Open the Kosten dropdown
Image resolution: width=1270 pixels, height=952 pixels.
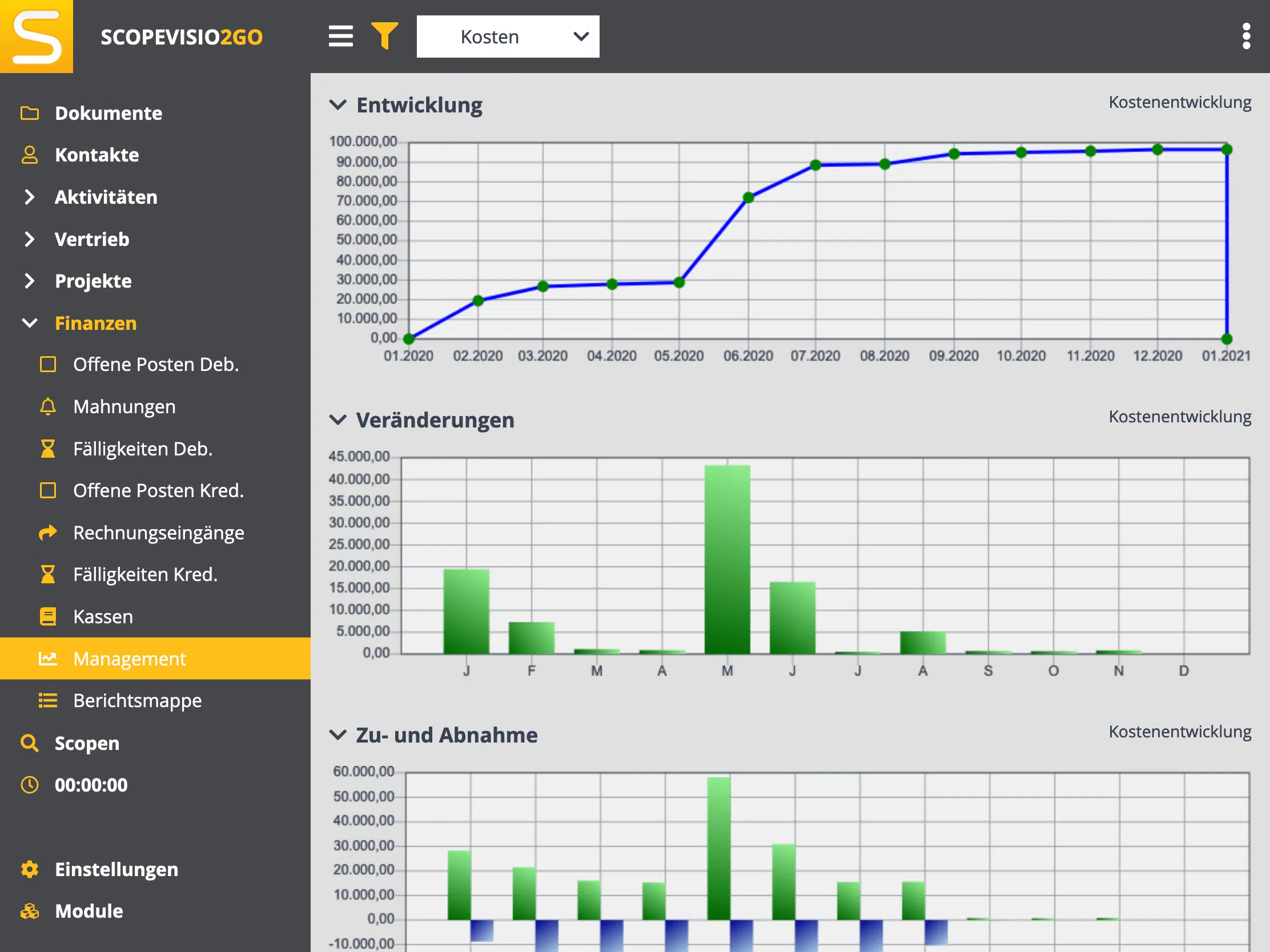pyautogui.click(x=508, y=36)
